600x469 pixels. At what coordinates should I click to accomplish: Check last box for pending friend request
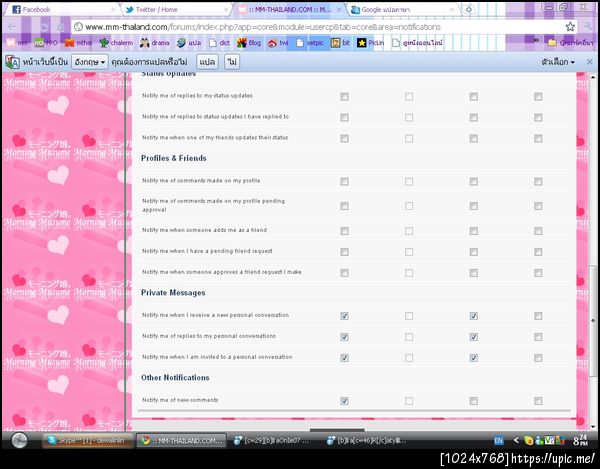tap(538, 252)
